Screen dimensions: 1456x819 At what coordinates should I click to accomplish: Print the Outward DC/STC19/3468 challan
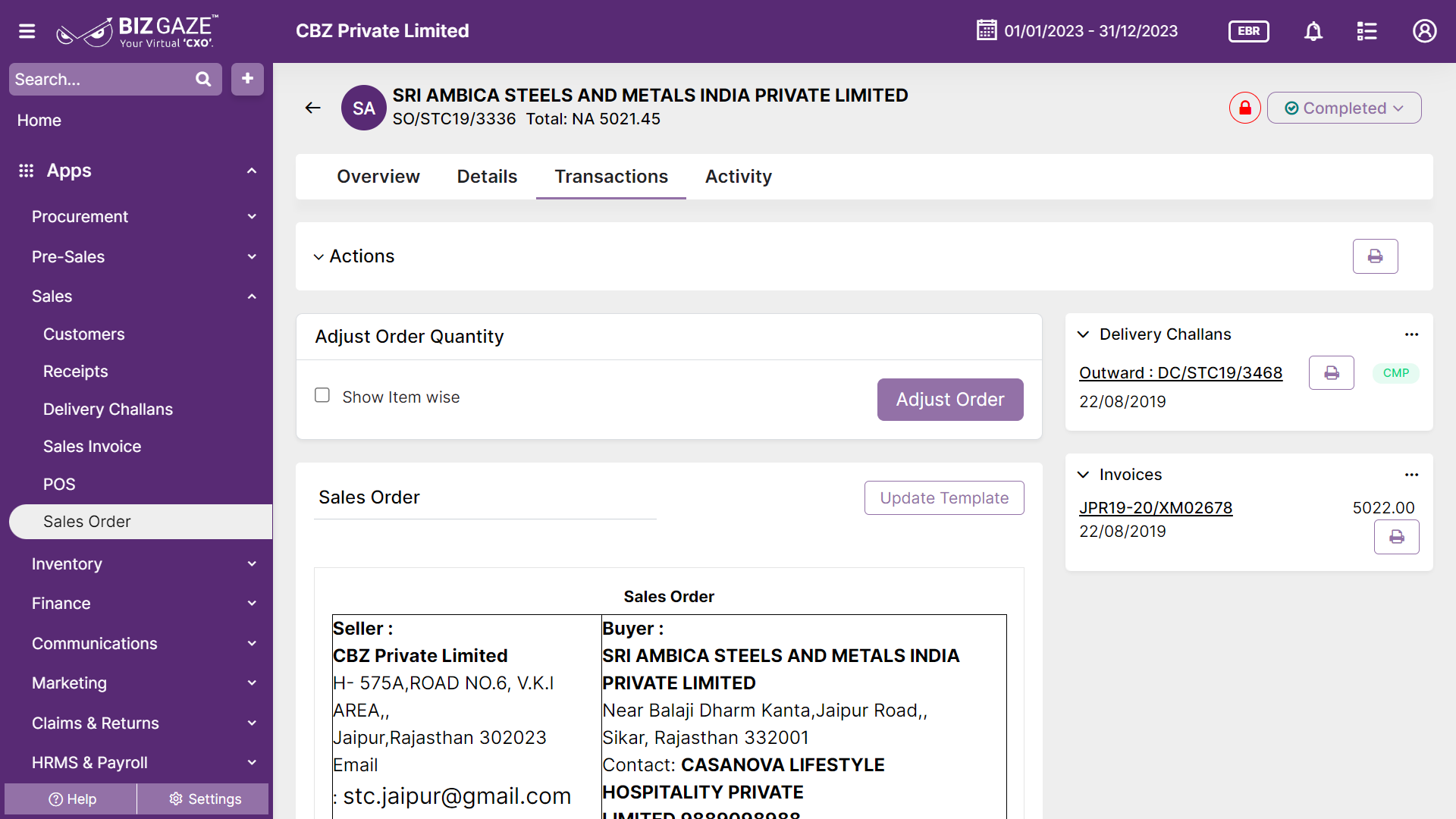pos(1331,373)
